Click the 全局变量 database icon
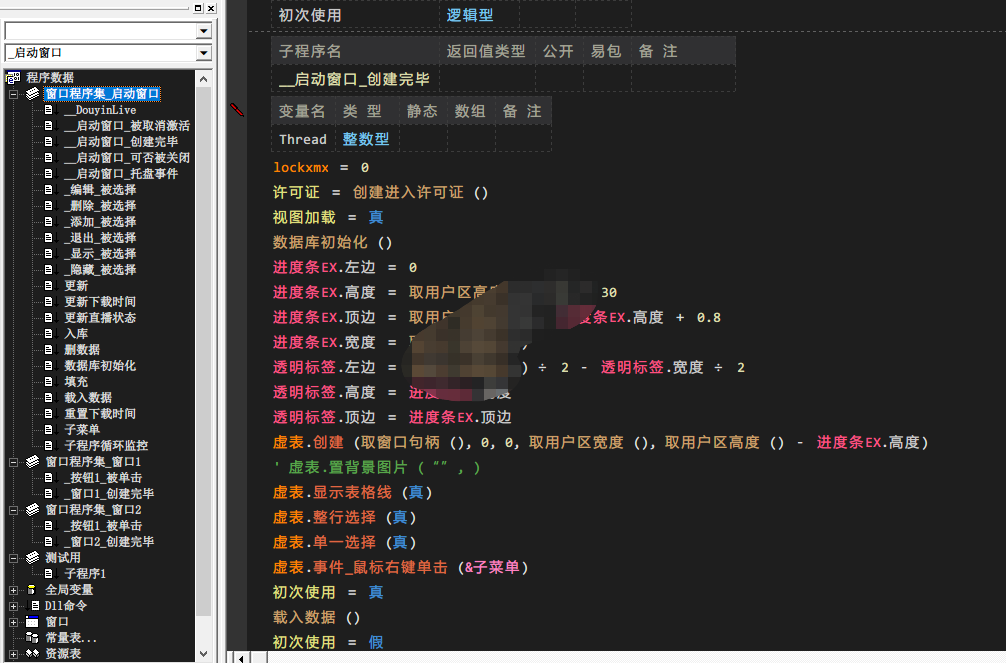Viewport: 1006px width, 663px height. coord(32,590)
